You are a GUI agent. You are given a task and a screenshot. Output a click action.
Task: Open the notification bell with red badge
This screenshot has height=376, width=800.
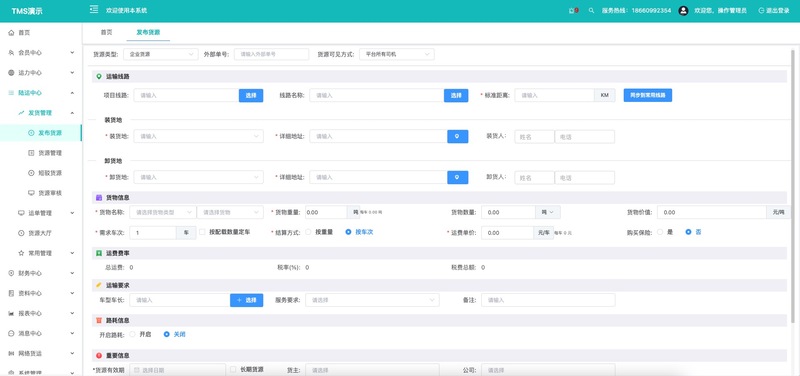(x=573, y=10)
